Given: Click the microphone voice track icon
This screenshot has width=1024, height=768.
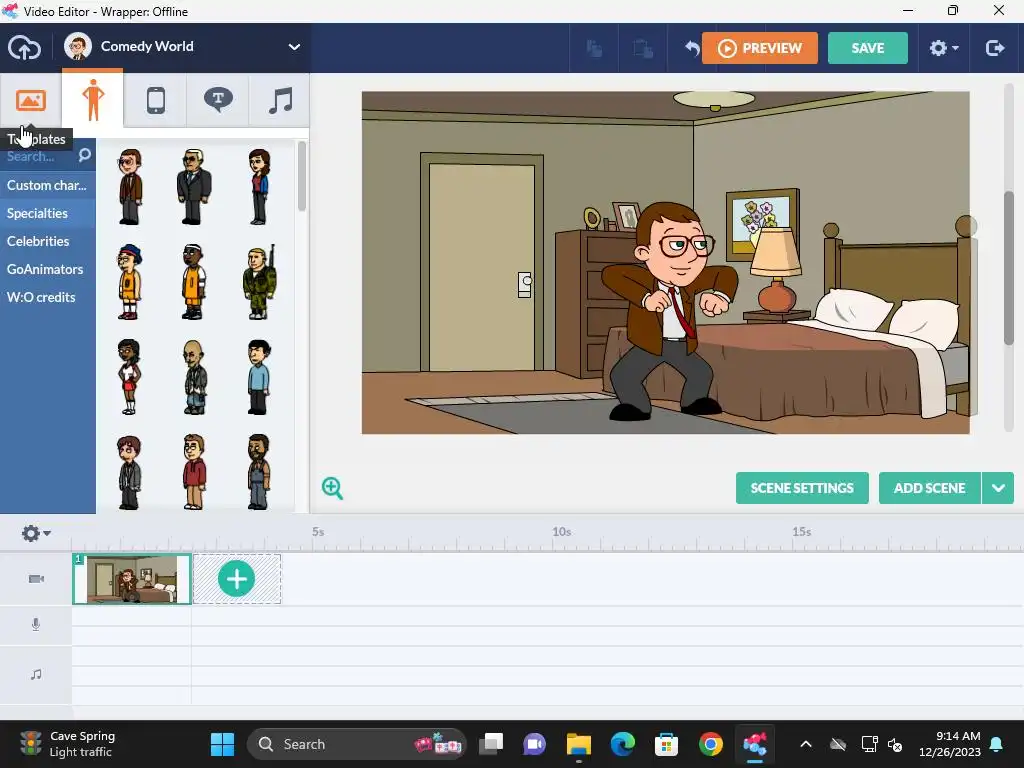Looking at the screenshot, I should pos(36,625).
